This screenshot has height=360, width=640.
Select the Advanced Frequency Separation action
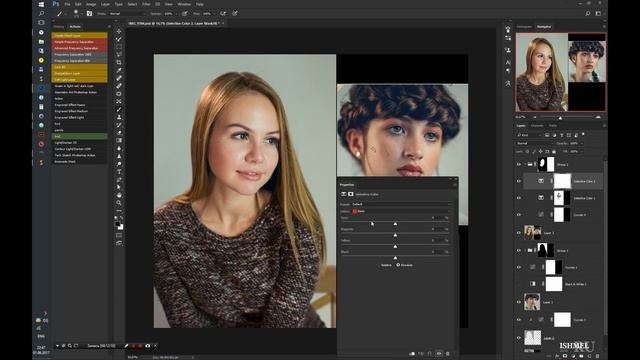point(80,48)
